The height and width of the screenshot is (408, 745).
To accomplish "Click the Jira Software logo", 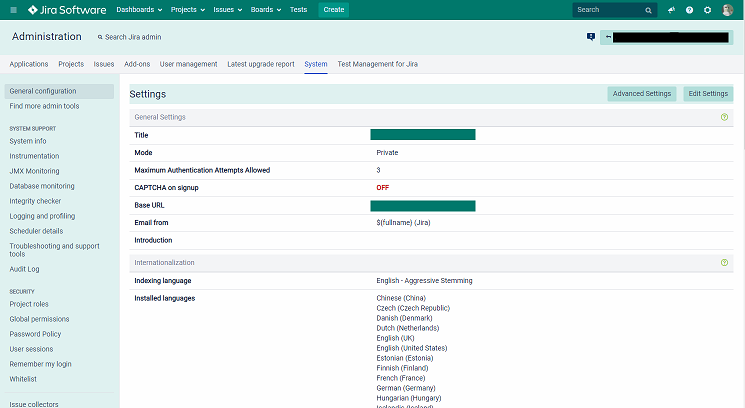I will click(x=67, y=9).
